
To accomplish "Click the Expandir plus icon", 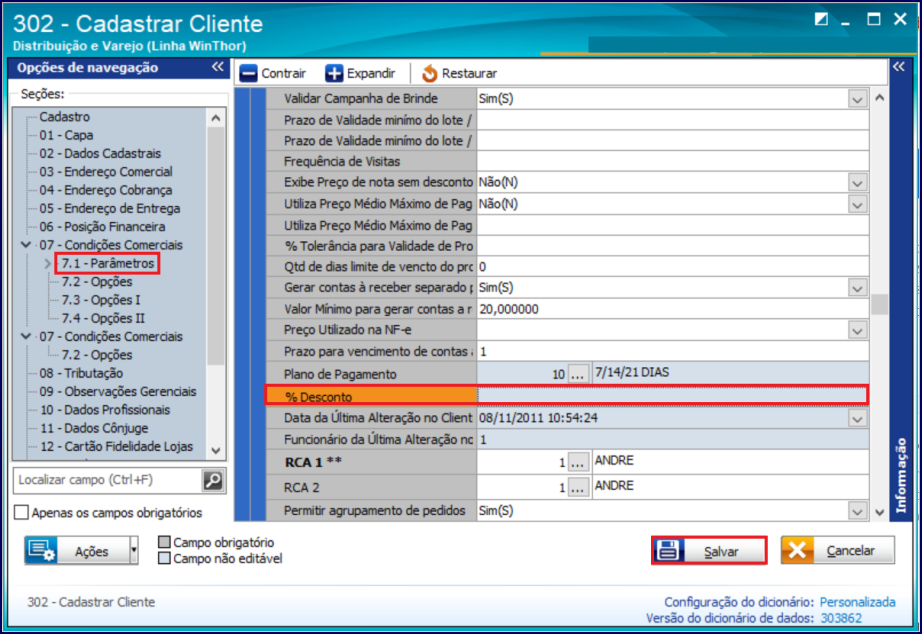I will (x=334, y=74).
